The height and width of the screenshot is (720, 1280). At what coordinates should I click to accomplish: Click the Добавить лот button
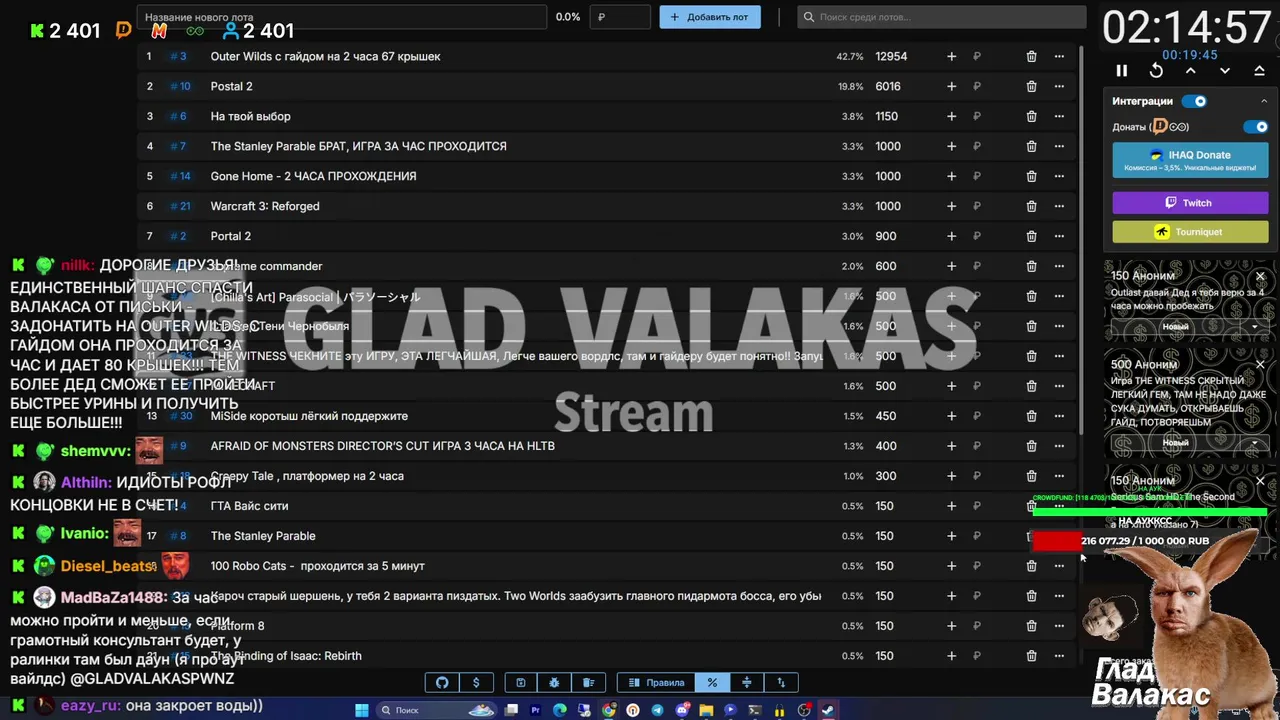tap(710, 17)
